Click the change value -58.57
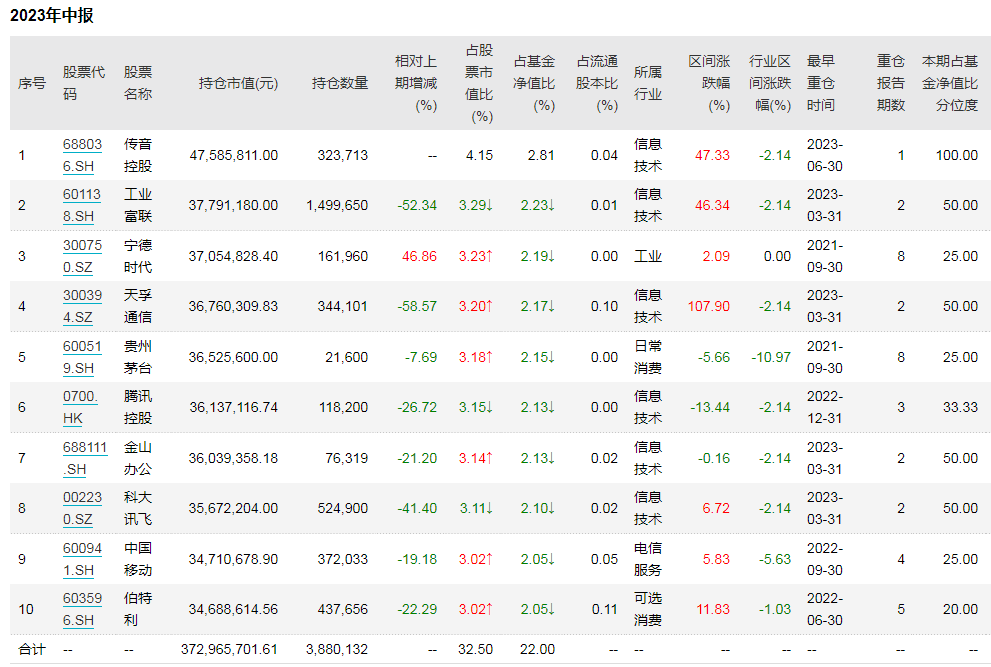Viewport: 991px width, 667px height. coord(417,306)
